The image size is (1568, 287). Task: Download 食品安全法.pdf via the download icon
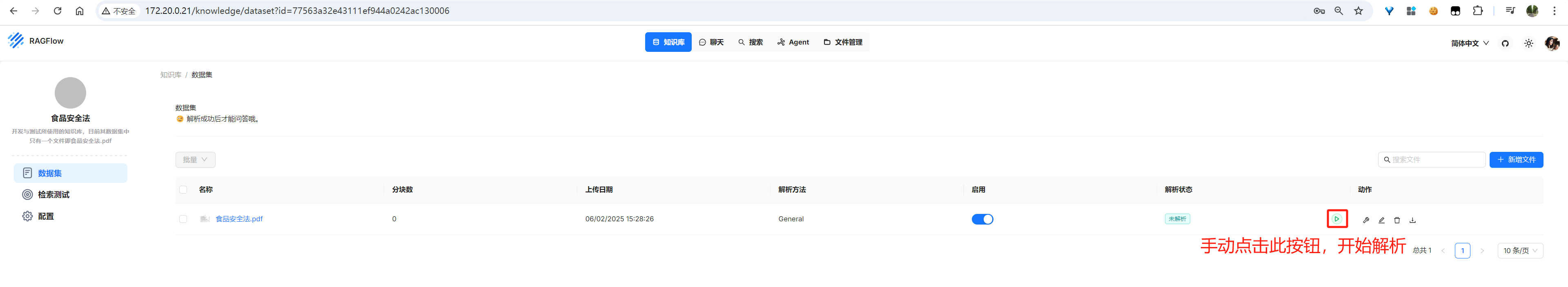pos(1413,220)
